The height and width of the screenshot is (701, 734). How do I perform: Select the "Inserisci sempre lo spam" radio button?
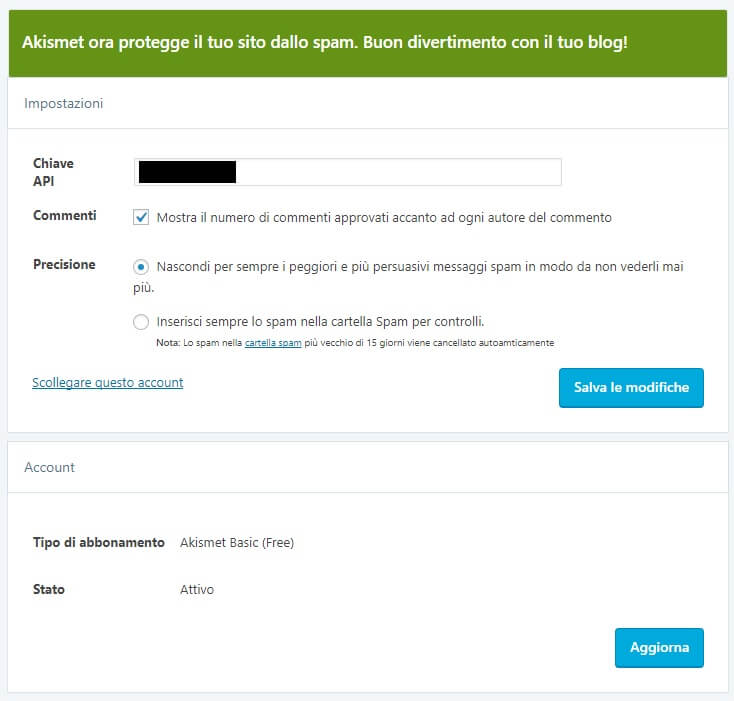pos(142,322)
